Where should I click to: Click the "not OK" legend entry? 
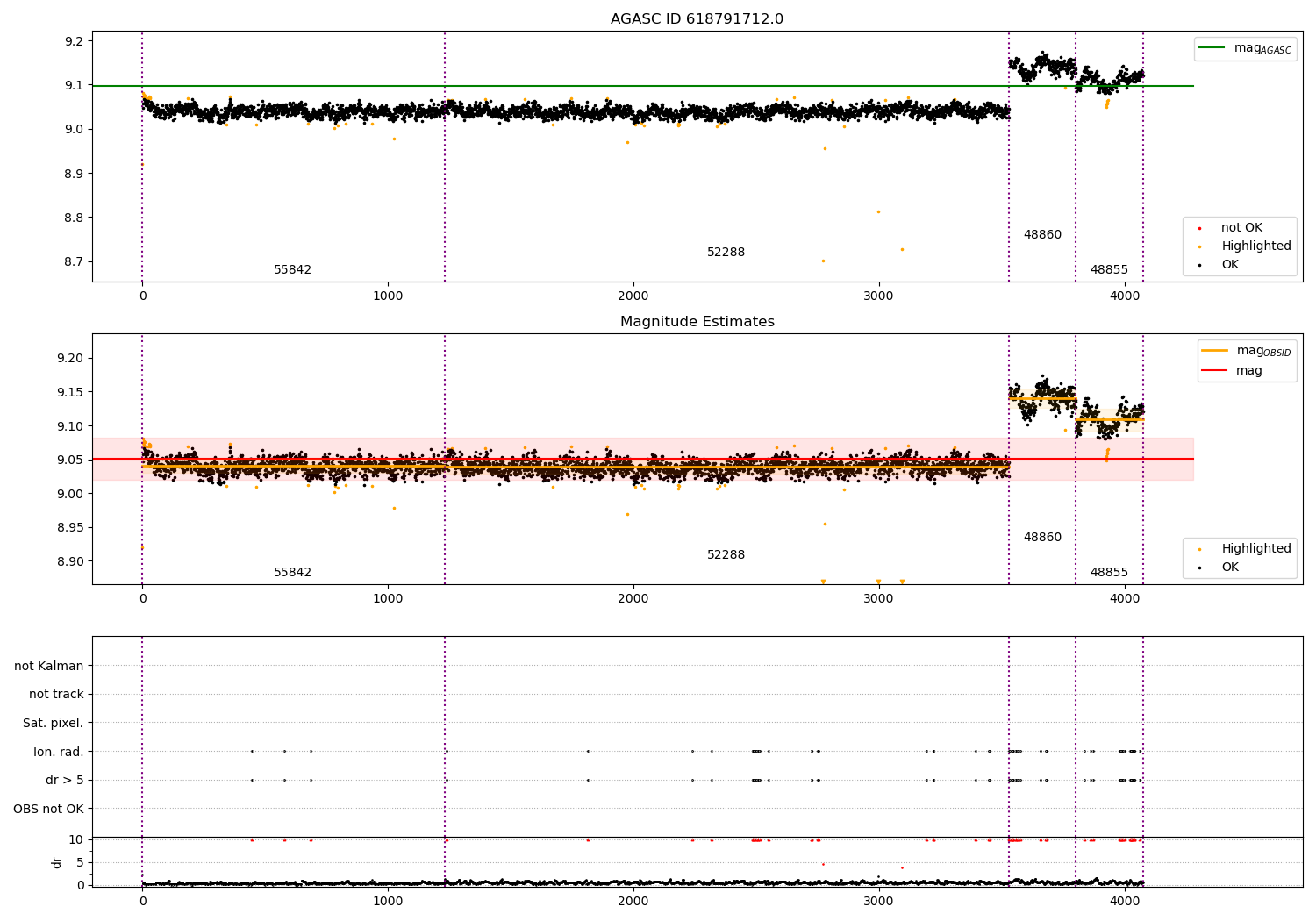[1241, 228]
